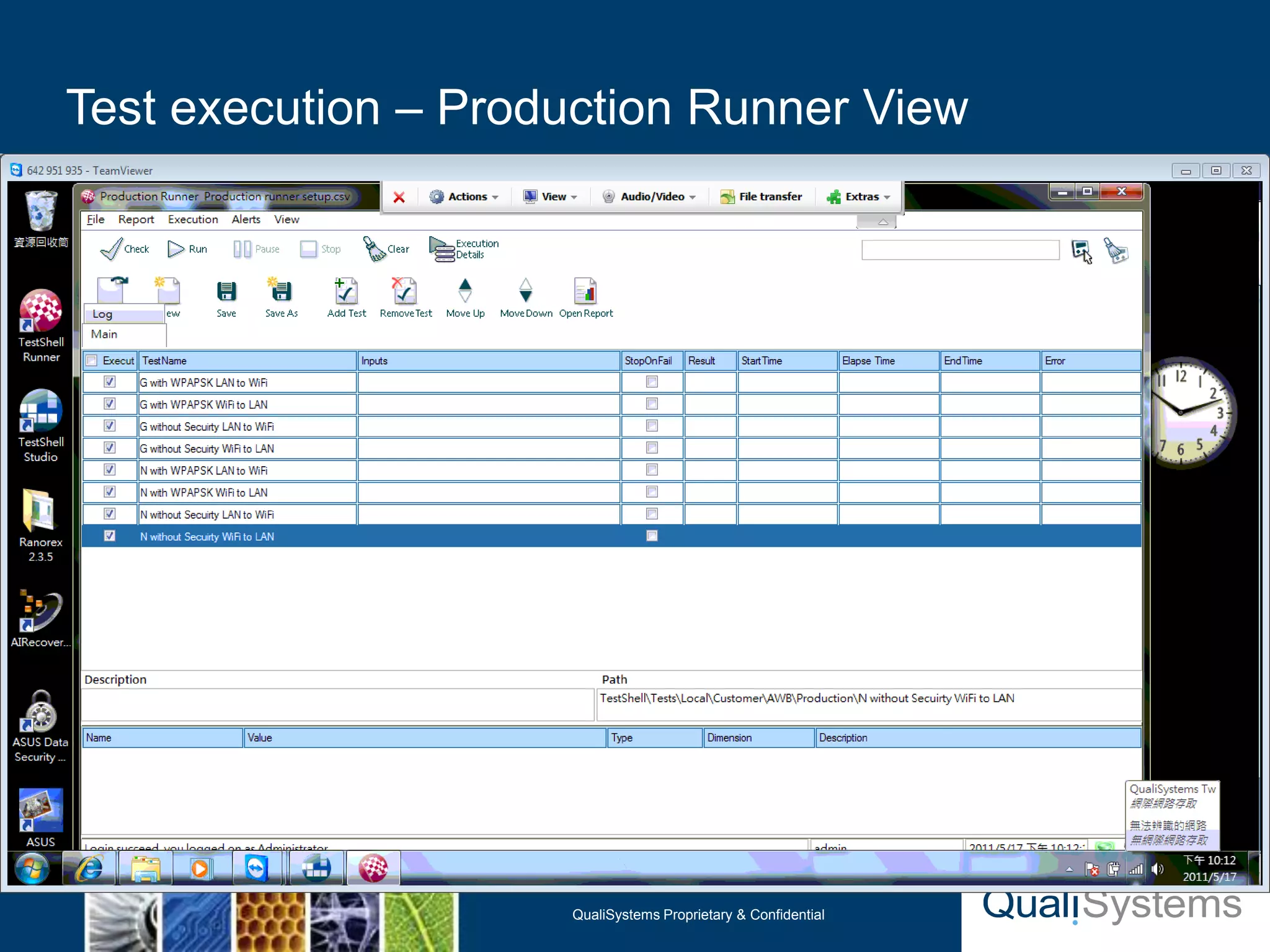Start tests with the Run icon

click(187, 249)
